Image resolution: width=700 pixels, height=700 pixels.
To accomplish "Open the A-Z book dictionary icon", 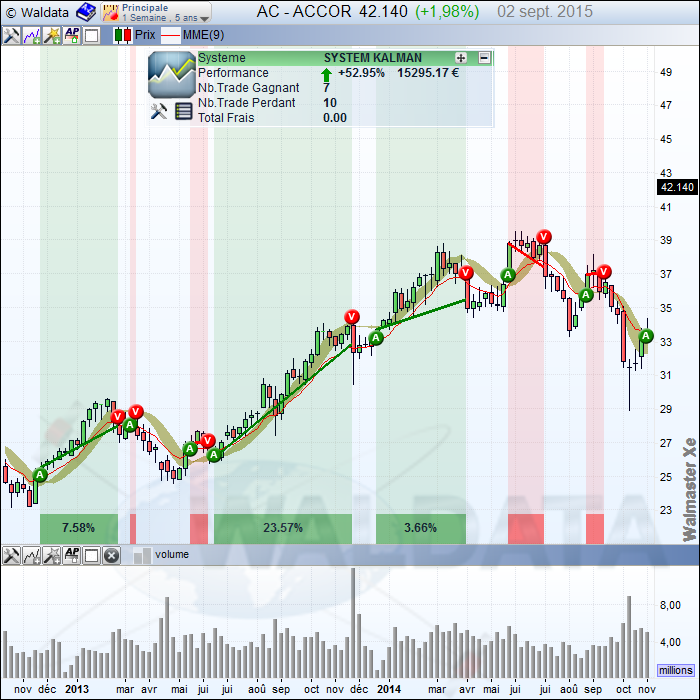I will pyautogui.click(x=86, y=12).
